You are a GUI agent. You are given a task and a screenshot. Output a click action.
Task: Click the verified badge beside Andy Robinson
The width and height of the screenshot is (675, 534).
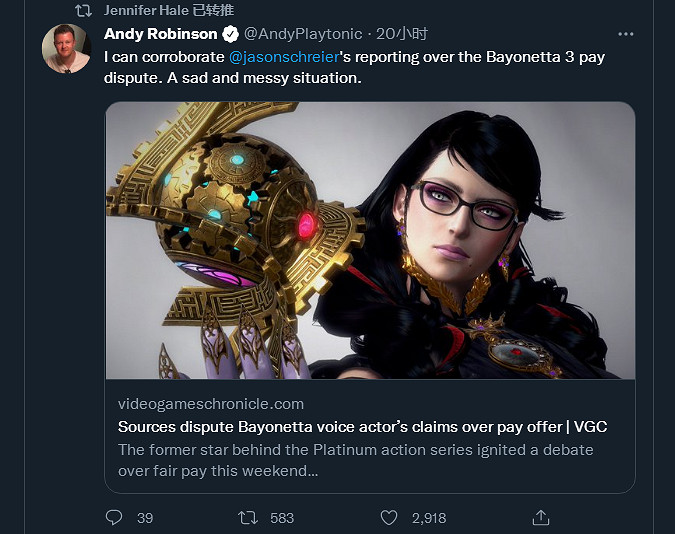229,34
